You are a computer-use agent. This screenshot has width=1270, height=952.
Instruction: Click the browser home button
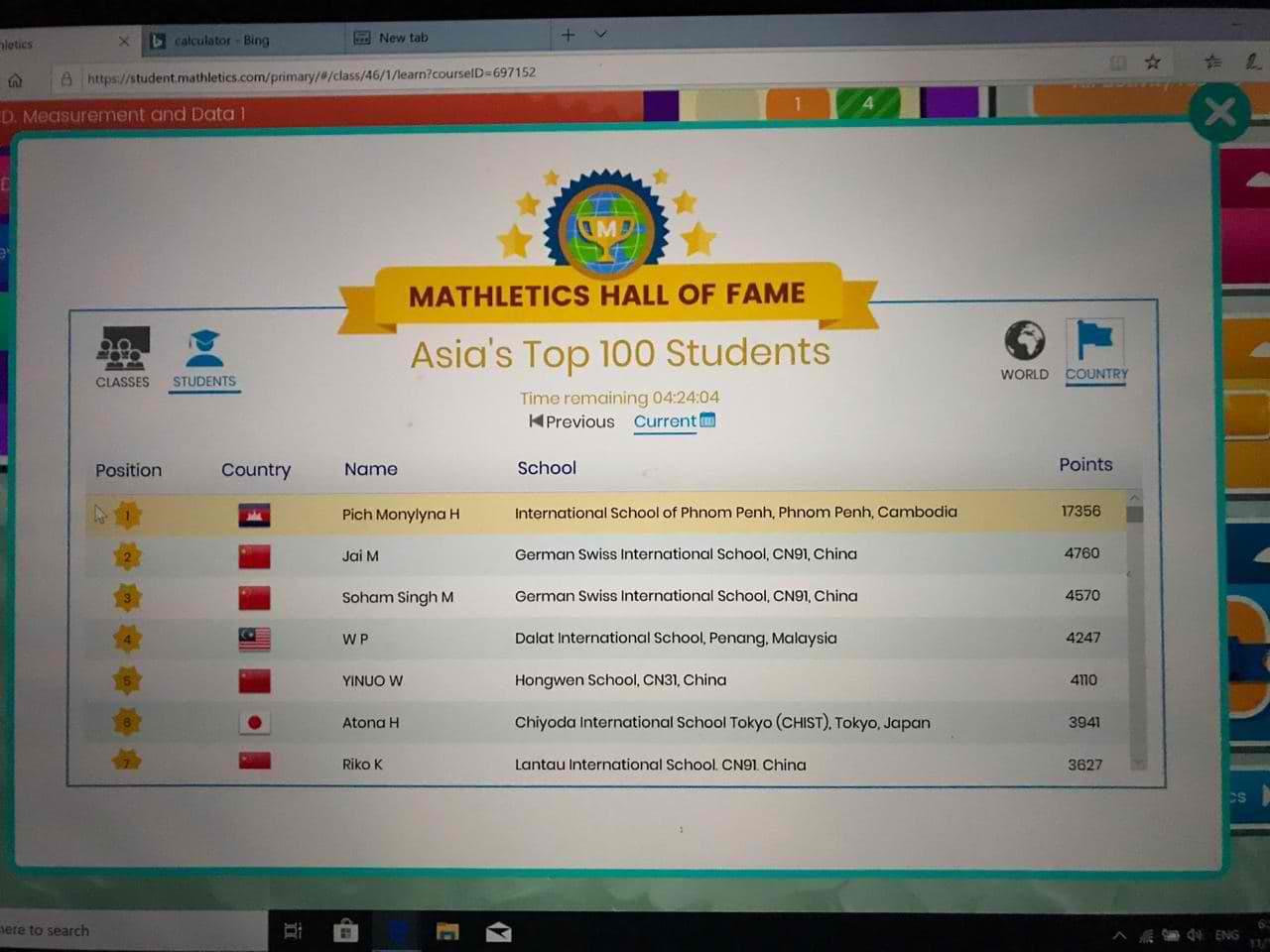coord(15,80)
